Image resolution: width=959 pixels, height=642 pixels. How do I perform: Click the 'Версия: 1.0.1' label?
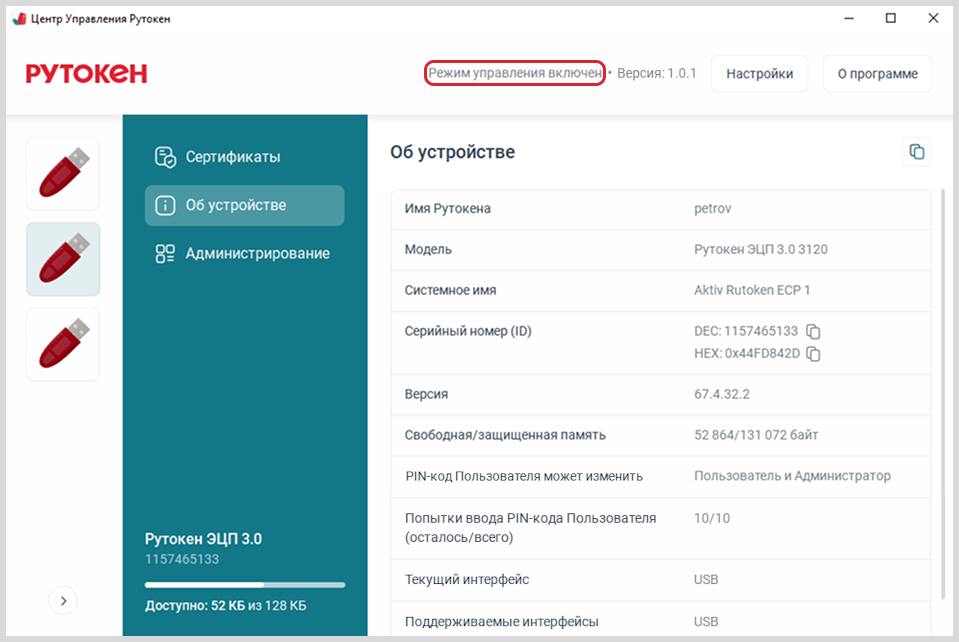[x=656, y=73]
